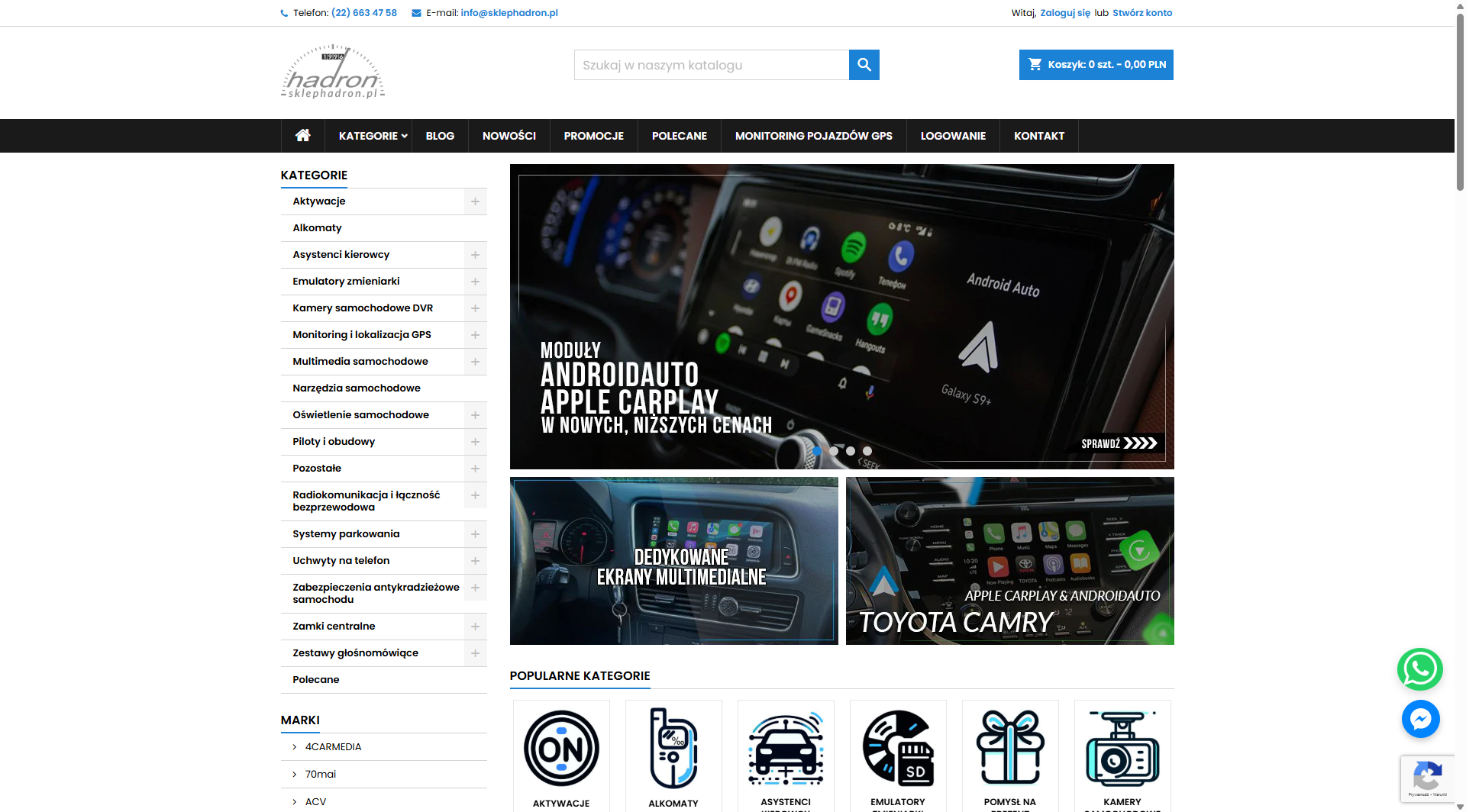Open the WhatsApp chat icon
Viewport: 1466px width, 812px height.
[x=1419, y=669]
